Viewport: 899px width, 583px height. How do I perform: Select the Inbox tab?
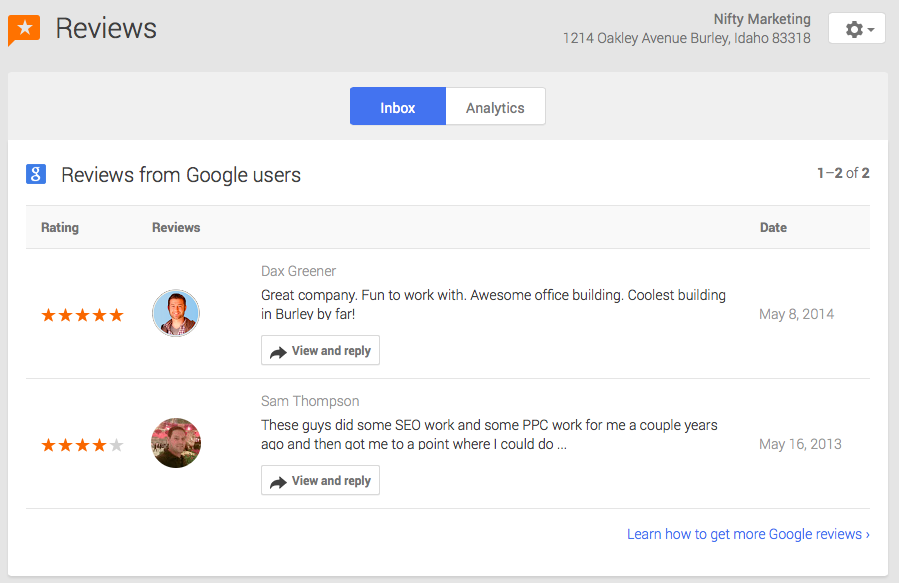click(x=397, y=107)
